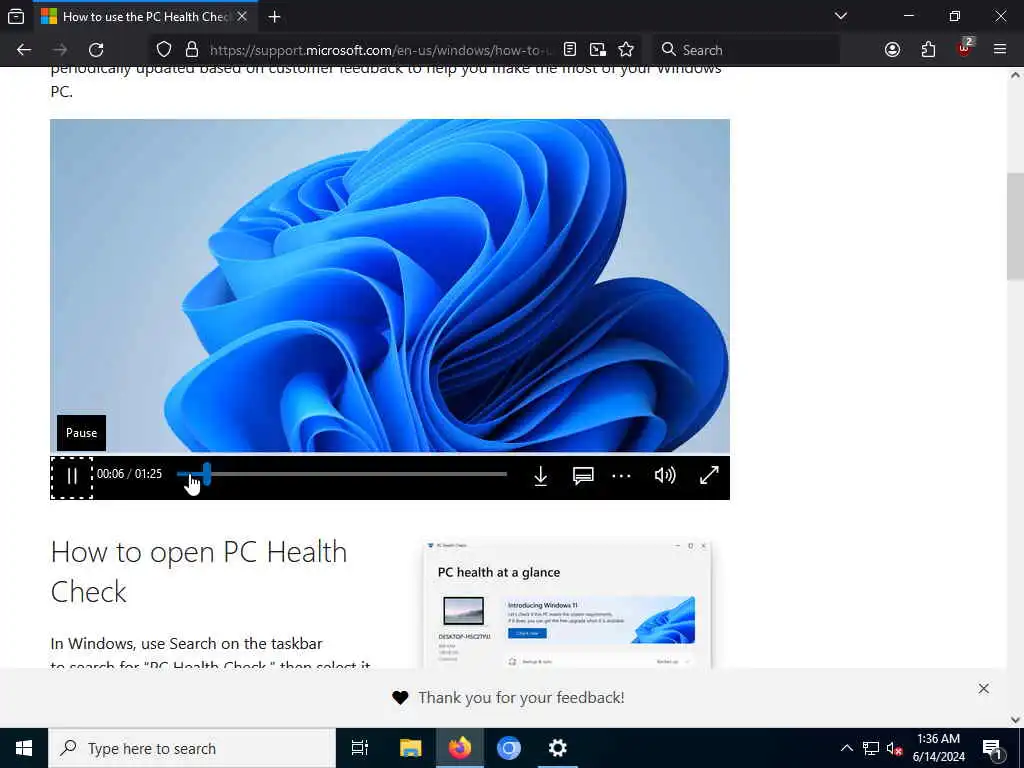Go back to the previous page
1024x768 pixels.
coord(24,50)
